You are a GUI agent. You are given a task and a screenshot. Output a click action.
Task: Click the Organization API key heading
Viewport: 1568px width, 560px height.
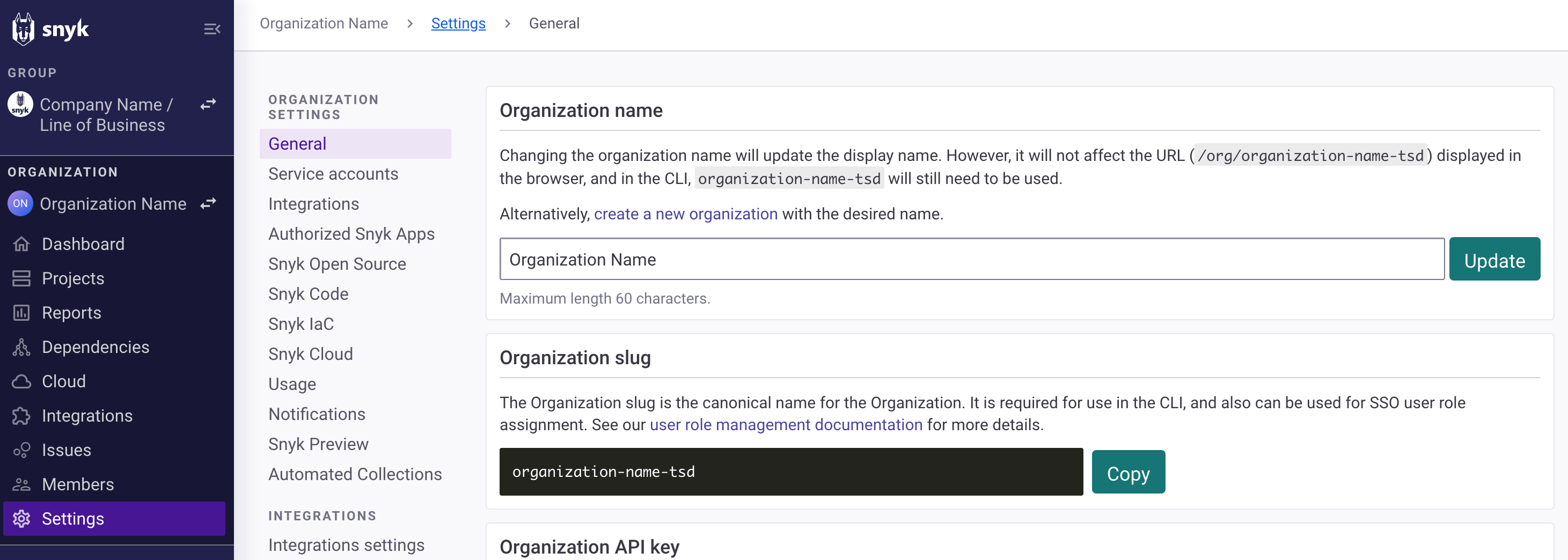coord(589,547)
